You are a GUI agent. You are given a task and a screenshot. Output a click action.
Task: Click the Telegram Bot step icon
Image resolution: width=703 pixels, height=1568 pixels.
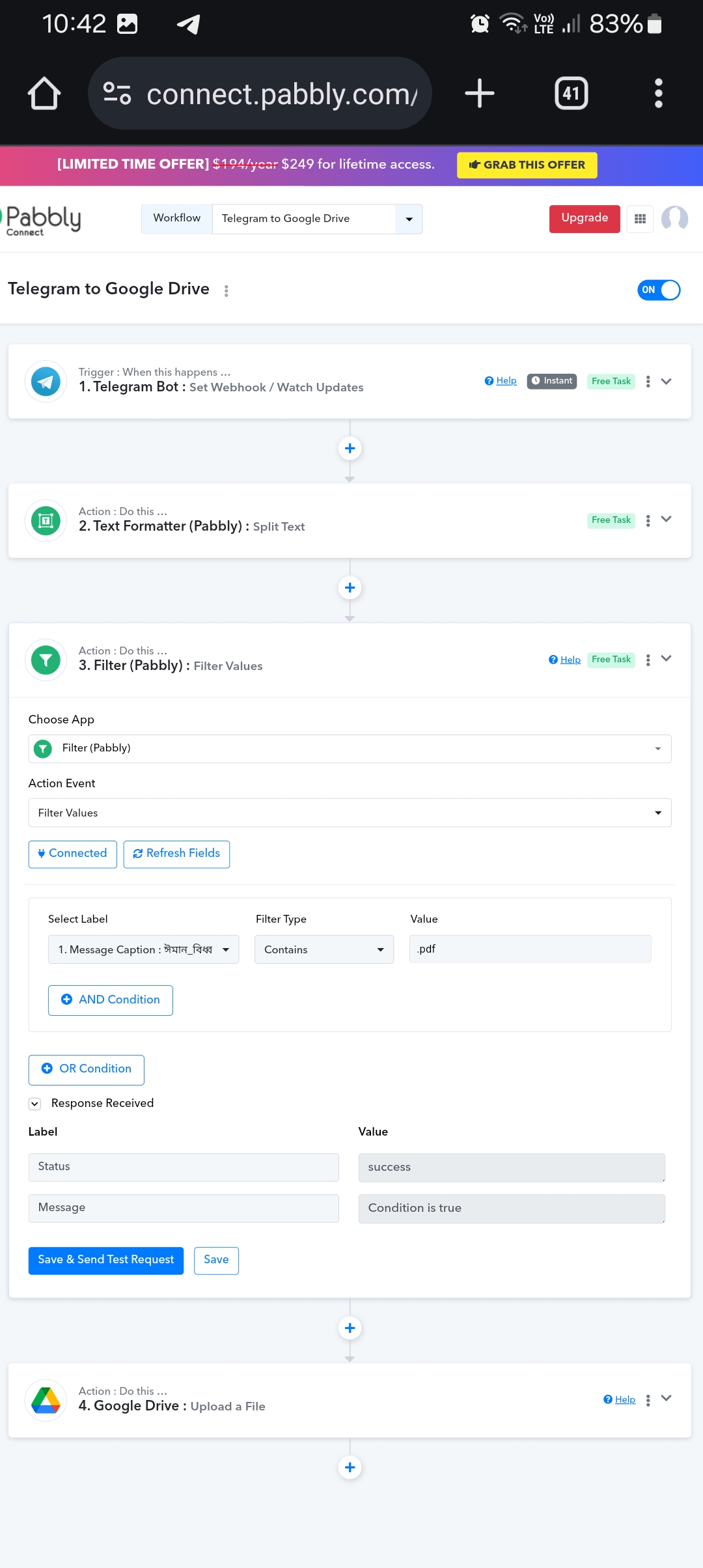[46, 382]
